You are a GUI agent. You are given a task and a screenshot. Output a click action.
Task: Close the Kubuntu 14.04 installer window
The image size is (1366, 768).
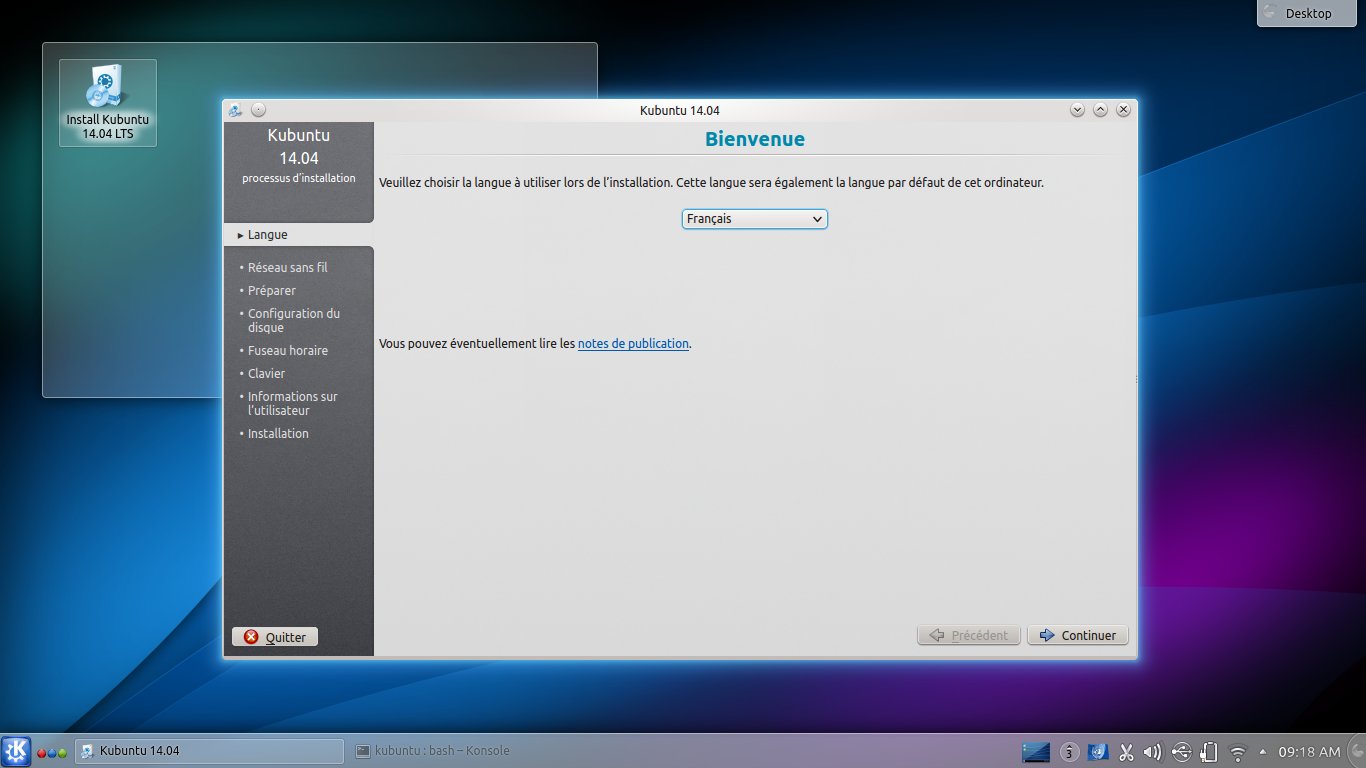[x=1123, y=110]
